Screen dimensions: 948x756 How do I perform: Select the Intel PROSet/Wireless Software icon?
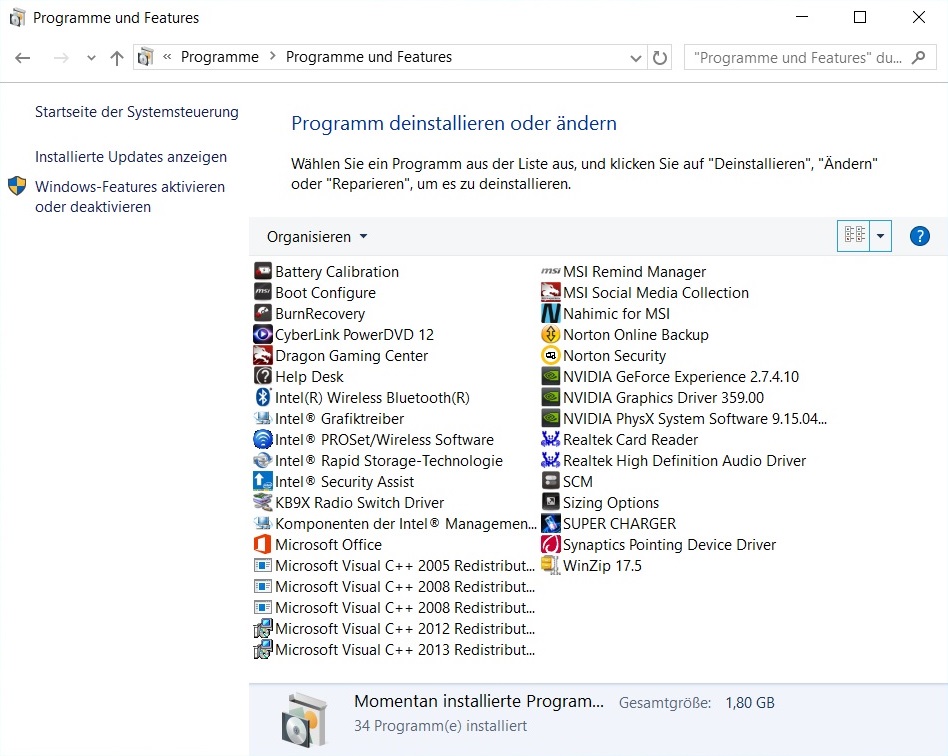coord(262,439)
